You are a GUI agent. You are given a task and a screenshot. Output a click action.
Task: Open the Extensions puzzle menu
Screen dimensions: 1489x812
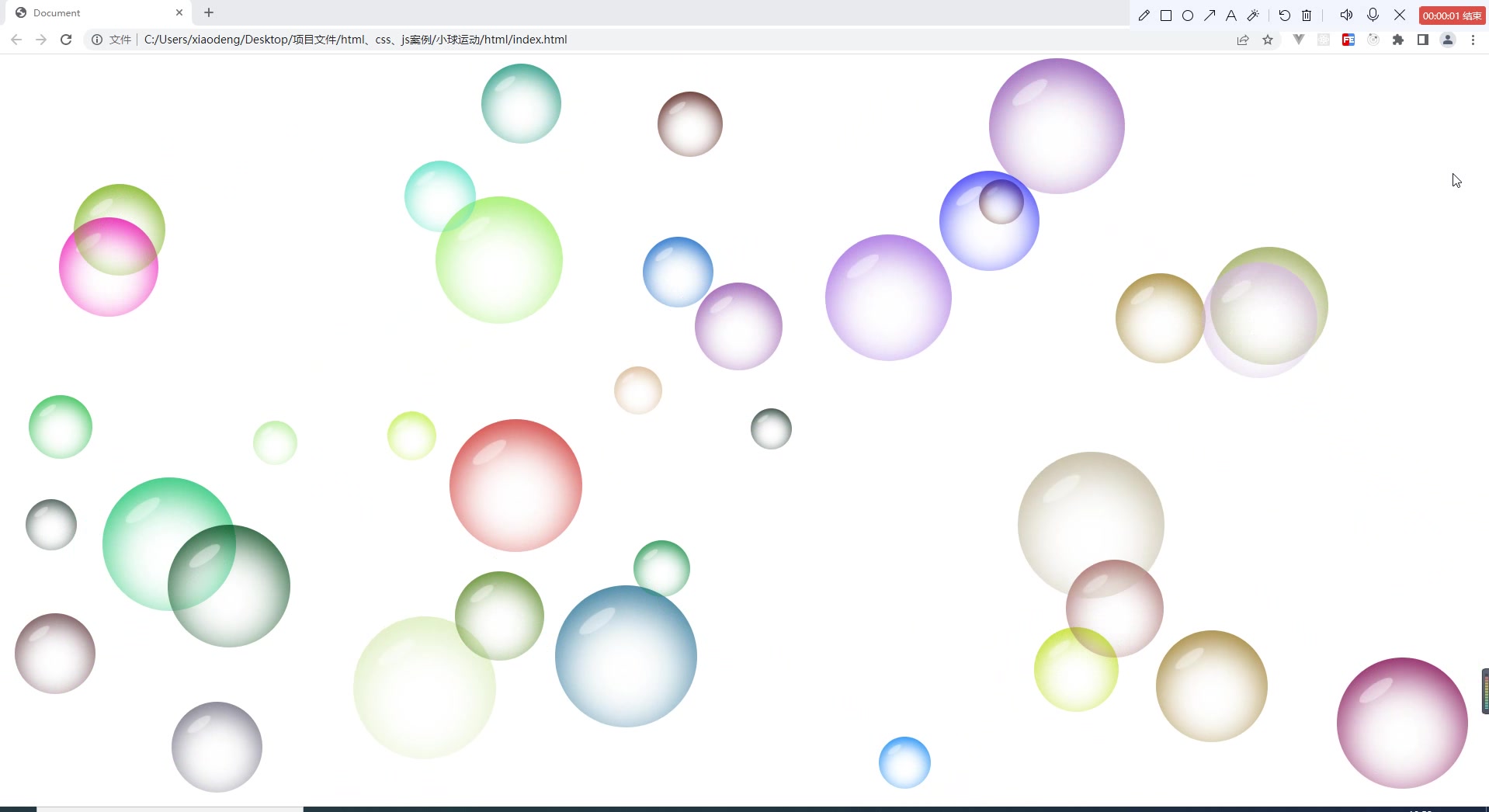coord(1398,40)
